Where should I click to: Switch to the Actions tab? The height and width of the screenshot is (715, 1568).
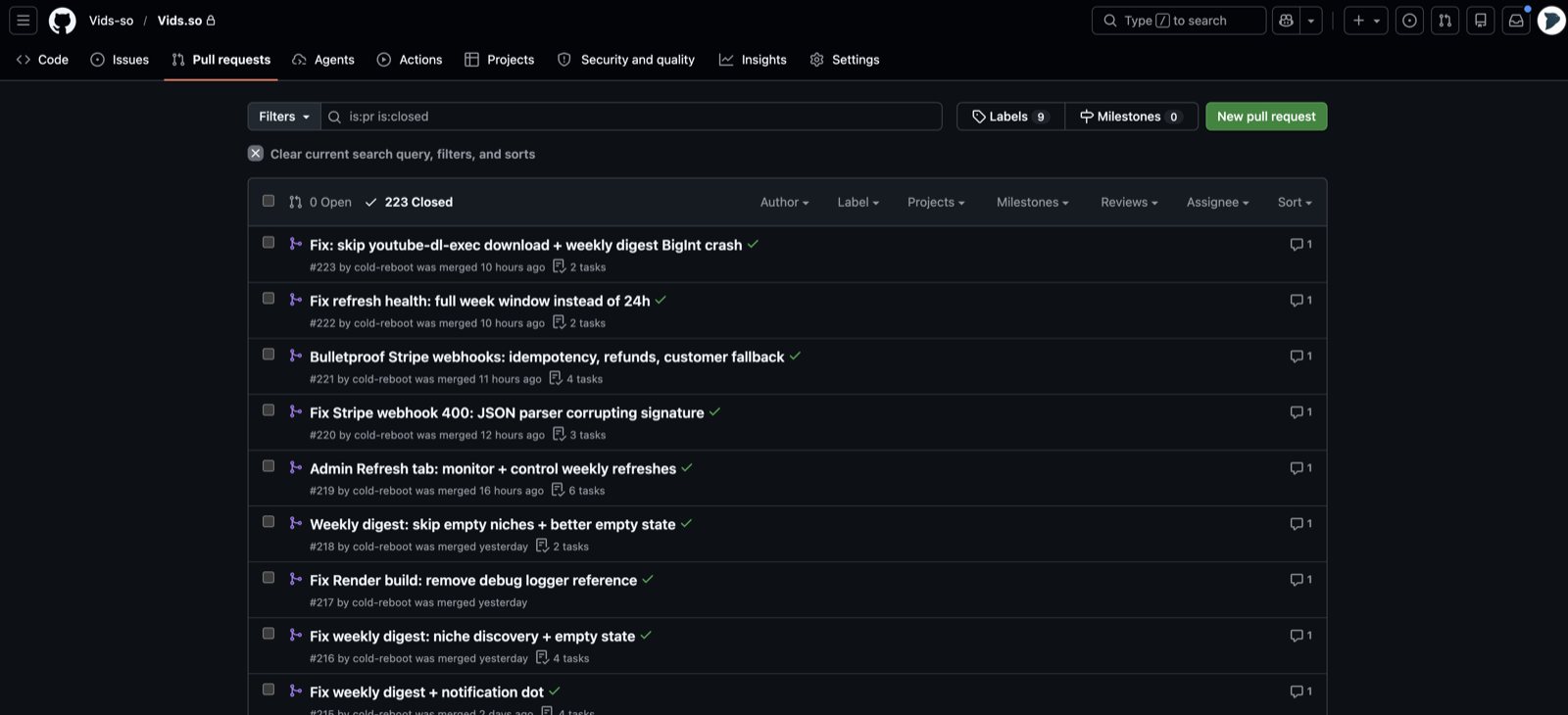pyautogui.click(x=410, y=60)
